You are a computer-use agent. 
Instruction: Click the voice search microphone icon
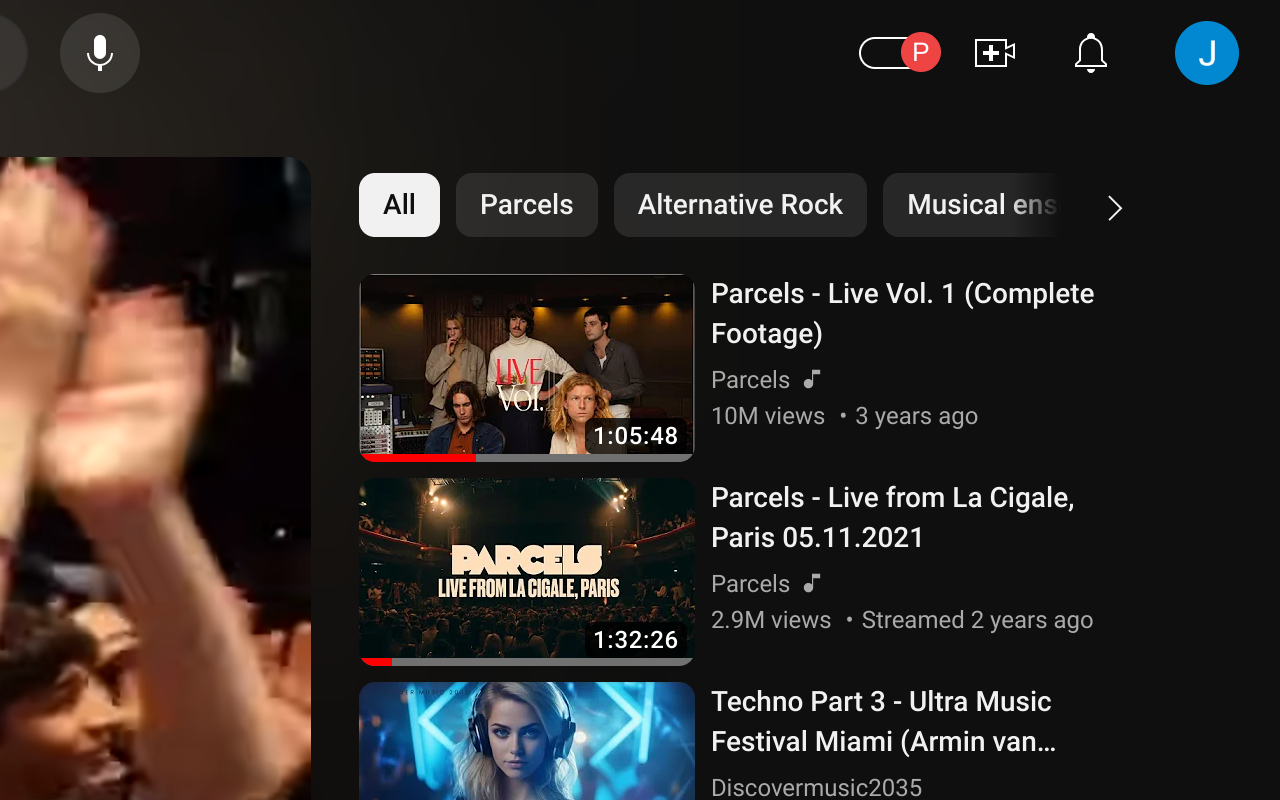pyautogui.click(x=99, y=52)
